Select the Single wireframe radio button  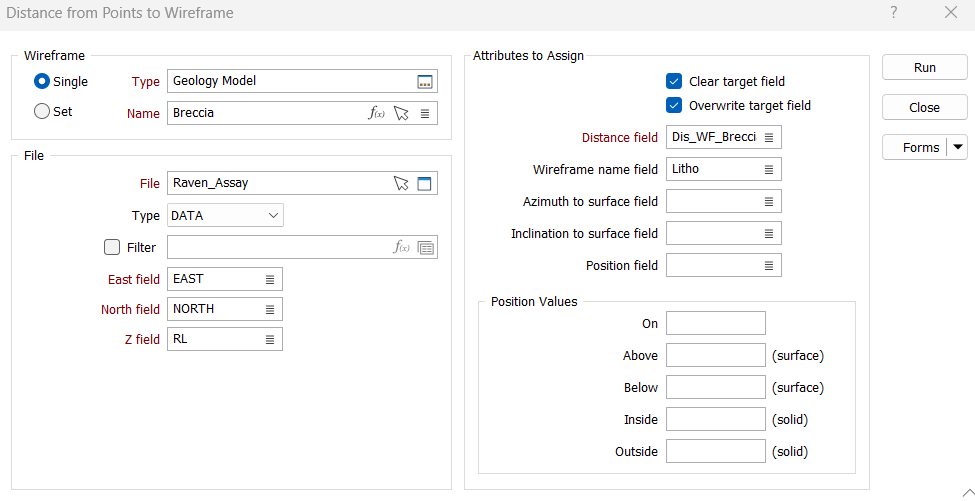click(x=42, y=82)
